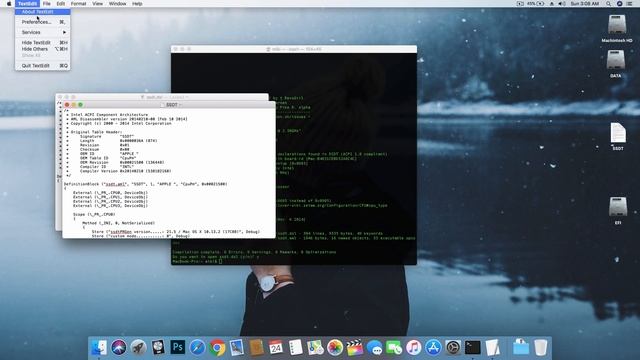Click the Scope (\_PR_.CPU0) line
This screenshot has height=360, width=640.
(94, 214)
